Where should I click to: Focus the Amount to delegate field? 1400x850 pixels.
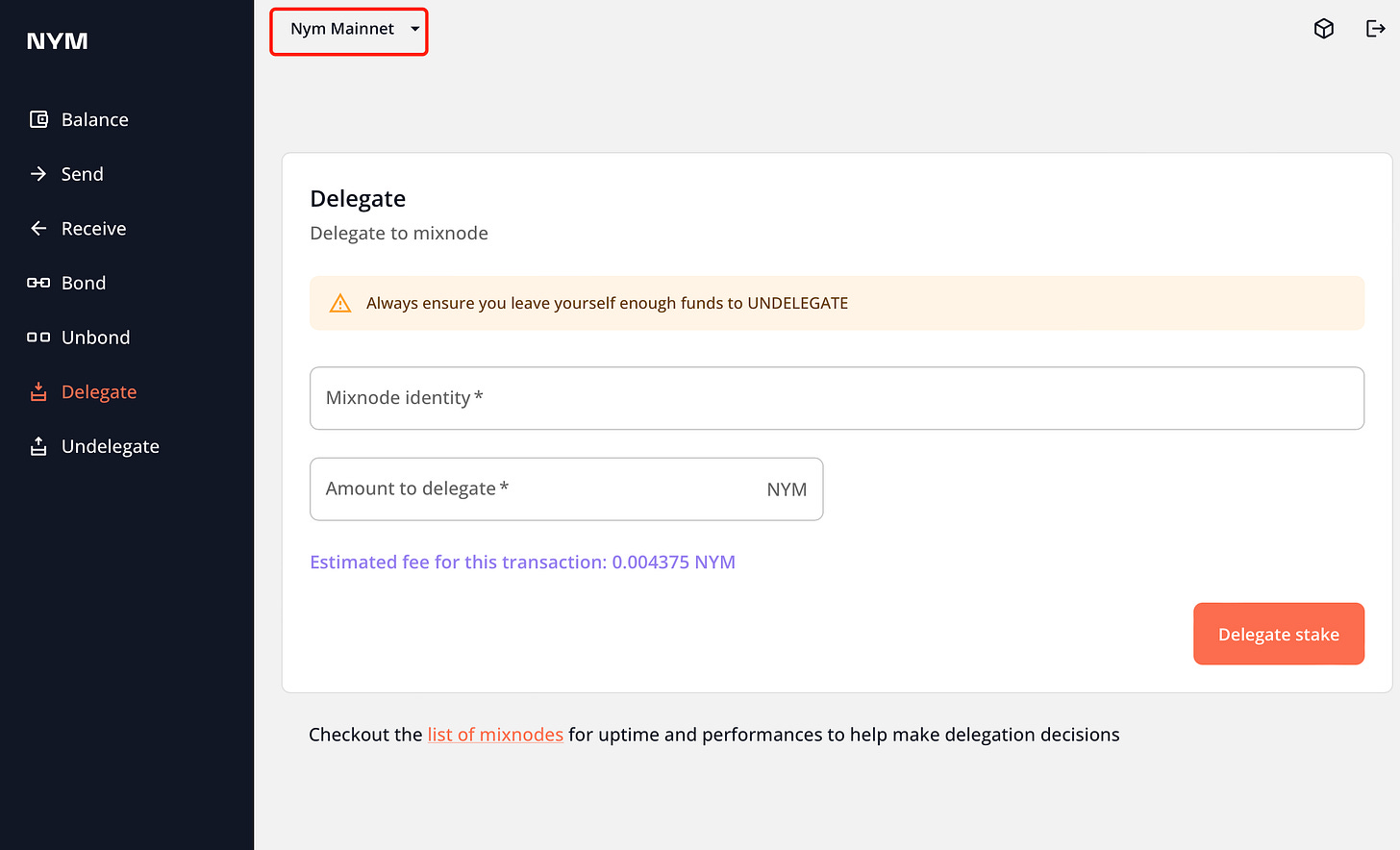point(566,489)
